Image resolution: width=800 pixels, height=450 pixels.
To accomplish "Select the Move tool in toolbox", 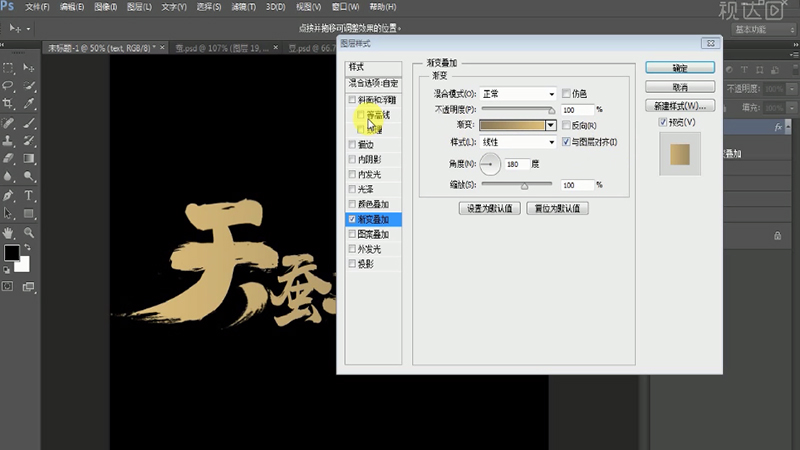I will [29, 68].
